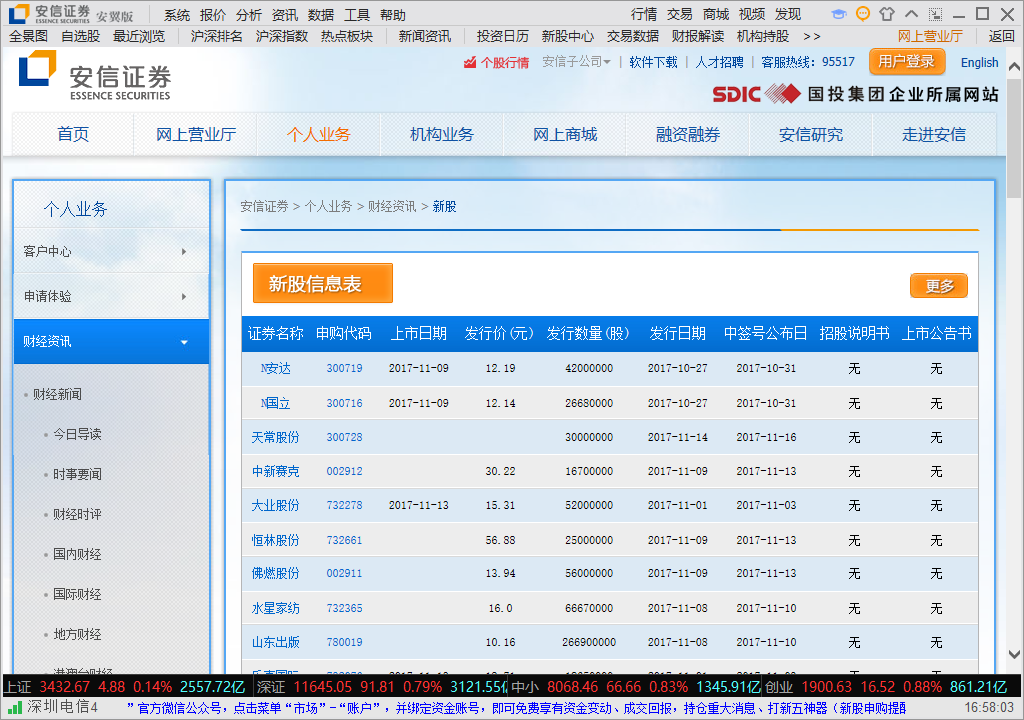Switch to mini window mode with the dotted-square icon

[936, 14]
